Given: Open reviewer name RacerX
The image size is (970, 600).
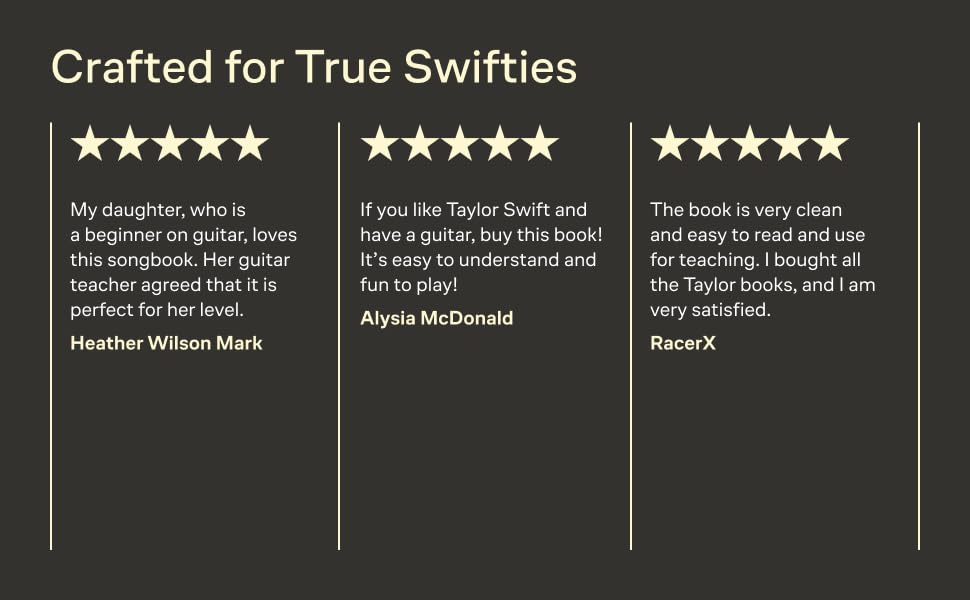Looking at the screenshot, I should click(683, 343).
